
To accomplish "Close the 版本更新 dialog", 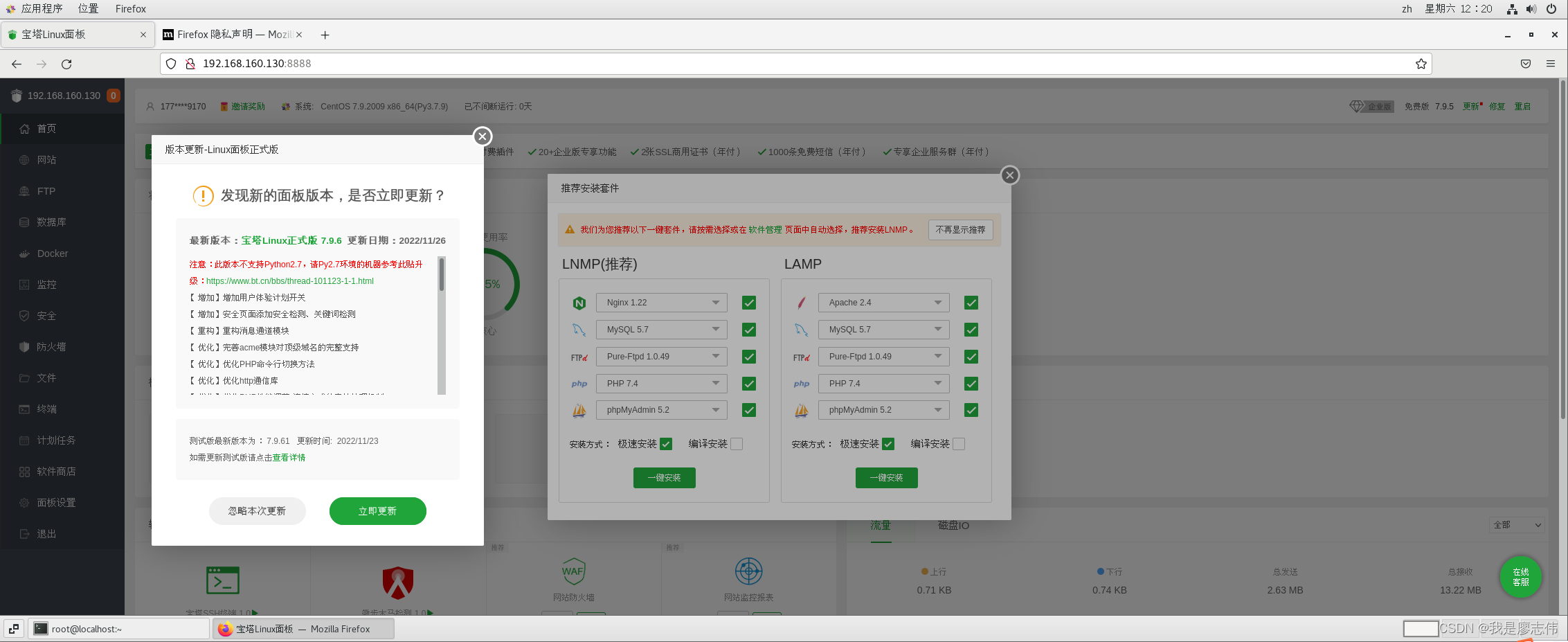I will tap(483, 136).
